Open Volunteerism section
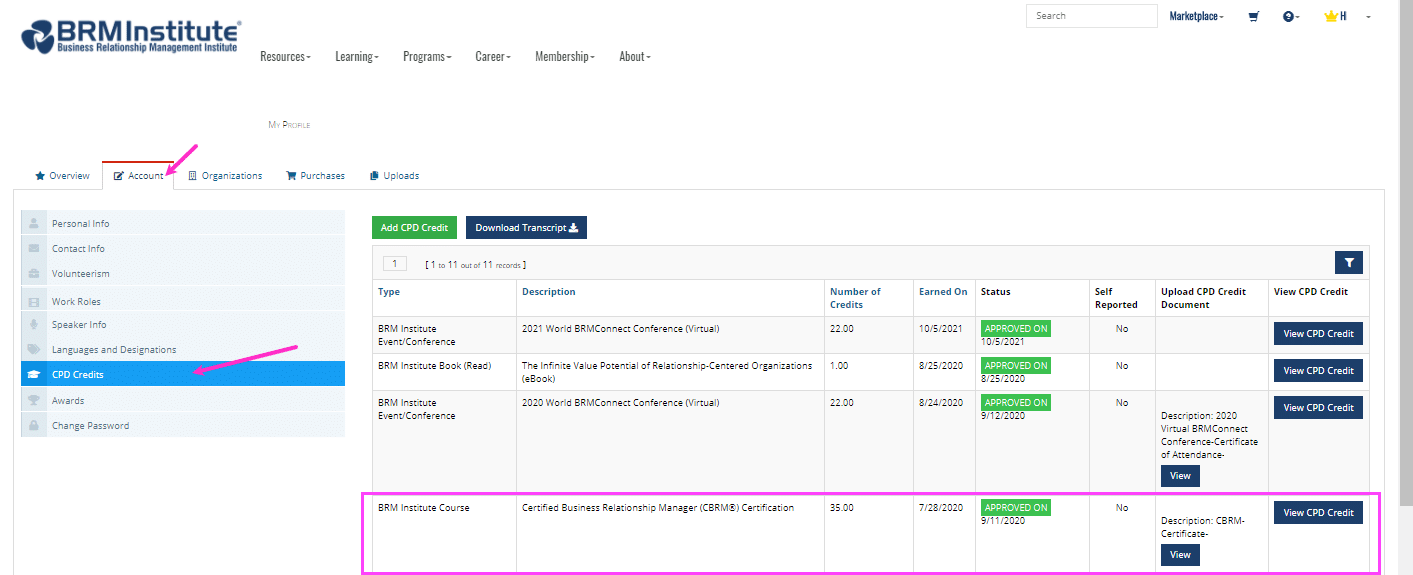The width and height of the screenshot is (1413, 575). point(183,273)
